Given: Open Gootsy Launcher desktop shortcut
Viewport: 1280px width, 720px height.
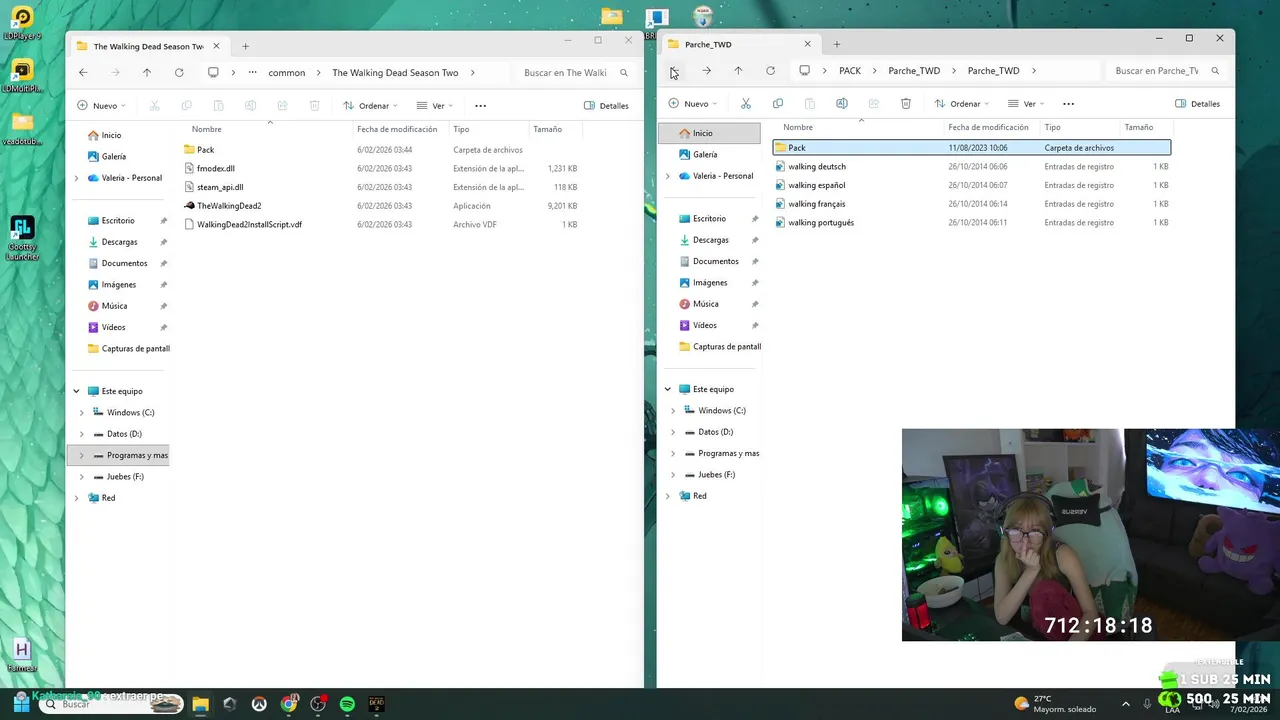Looking at the screenshot, I should click(x=22, y=238).
